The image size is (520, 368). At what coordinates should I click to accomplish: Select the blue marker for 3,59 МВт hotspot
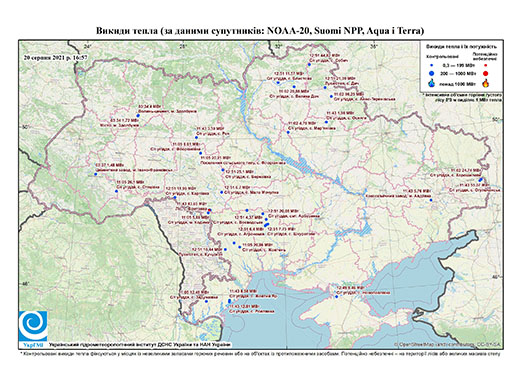(196, 137)
